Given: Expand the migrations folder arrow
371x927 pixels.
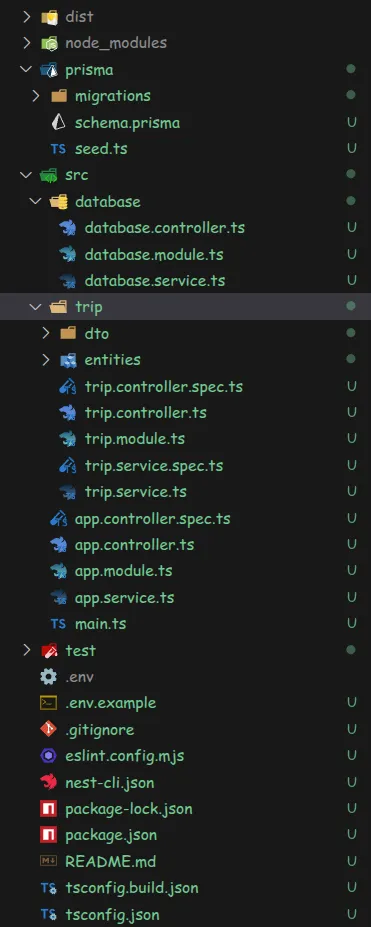Looking at the screenshot, I should coord(36,96).
